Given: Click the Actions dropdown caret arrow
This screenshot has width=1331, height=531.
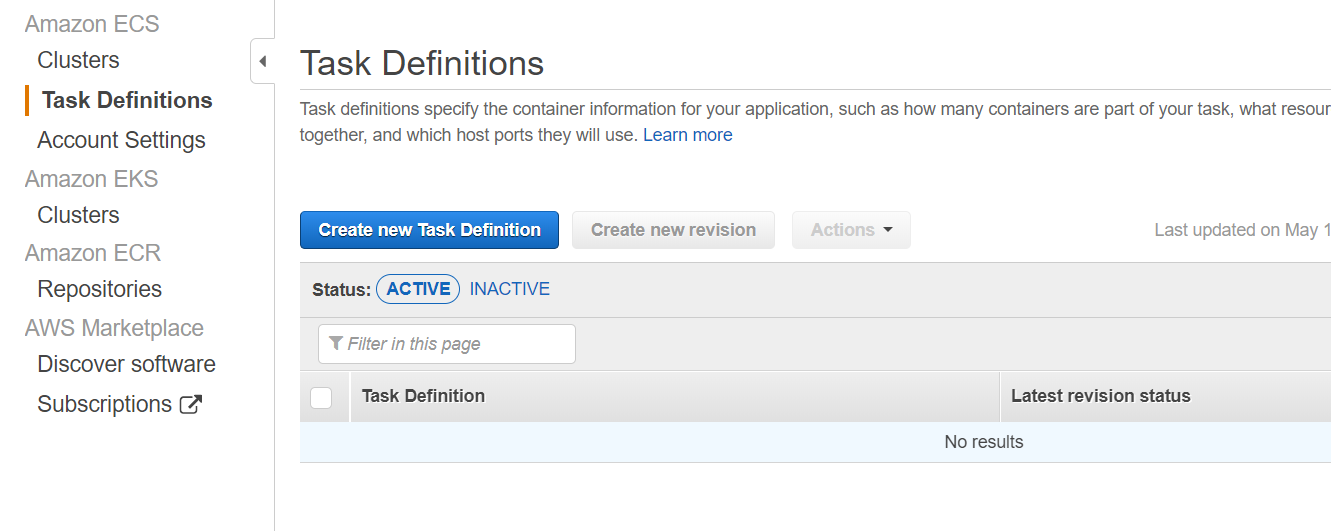Looking at the screenshot, I should [x=887, y=230].
